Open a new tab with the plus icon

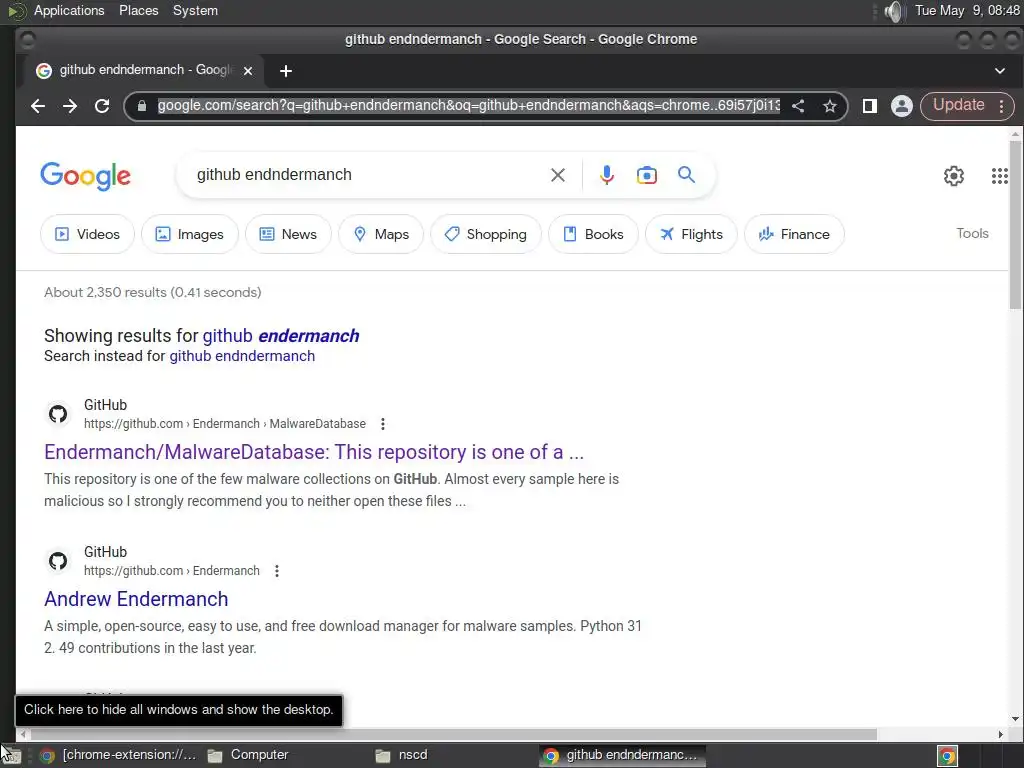(x=285, y=71)
